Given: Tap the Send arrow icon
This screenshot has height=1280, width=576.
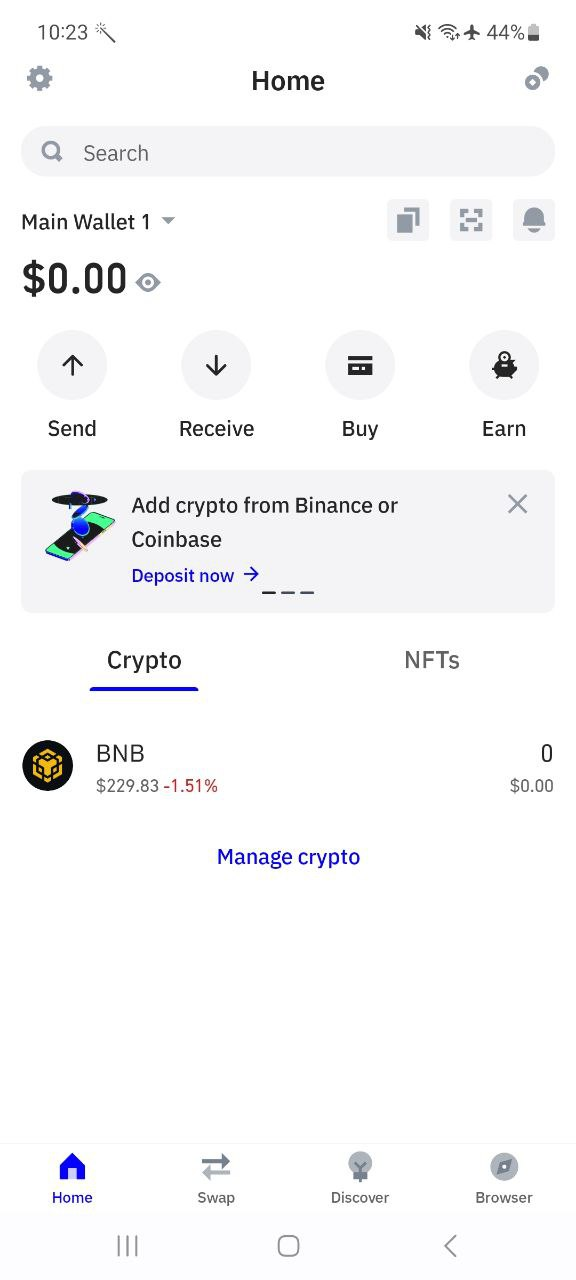Looking at the screenshot, I should click(72, 365).
